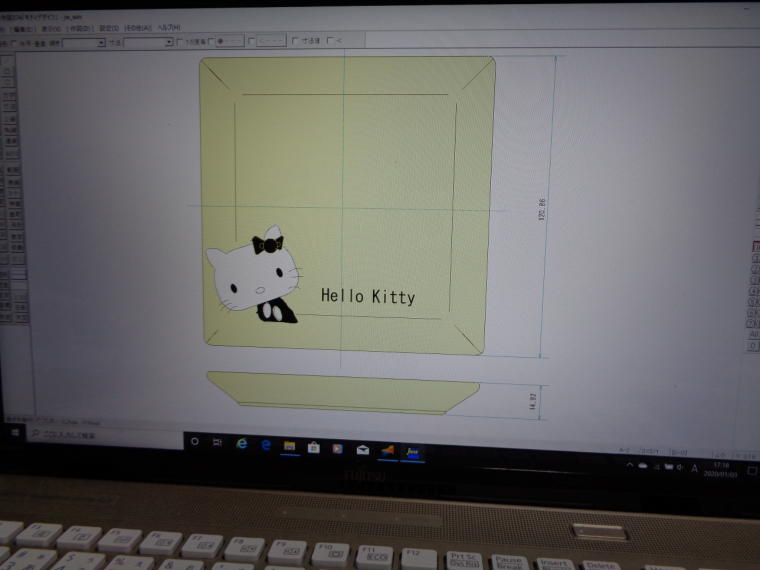Switch to the Jw_cad taskbar icon

coord(412,453)
